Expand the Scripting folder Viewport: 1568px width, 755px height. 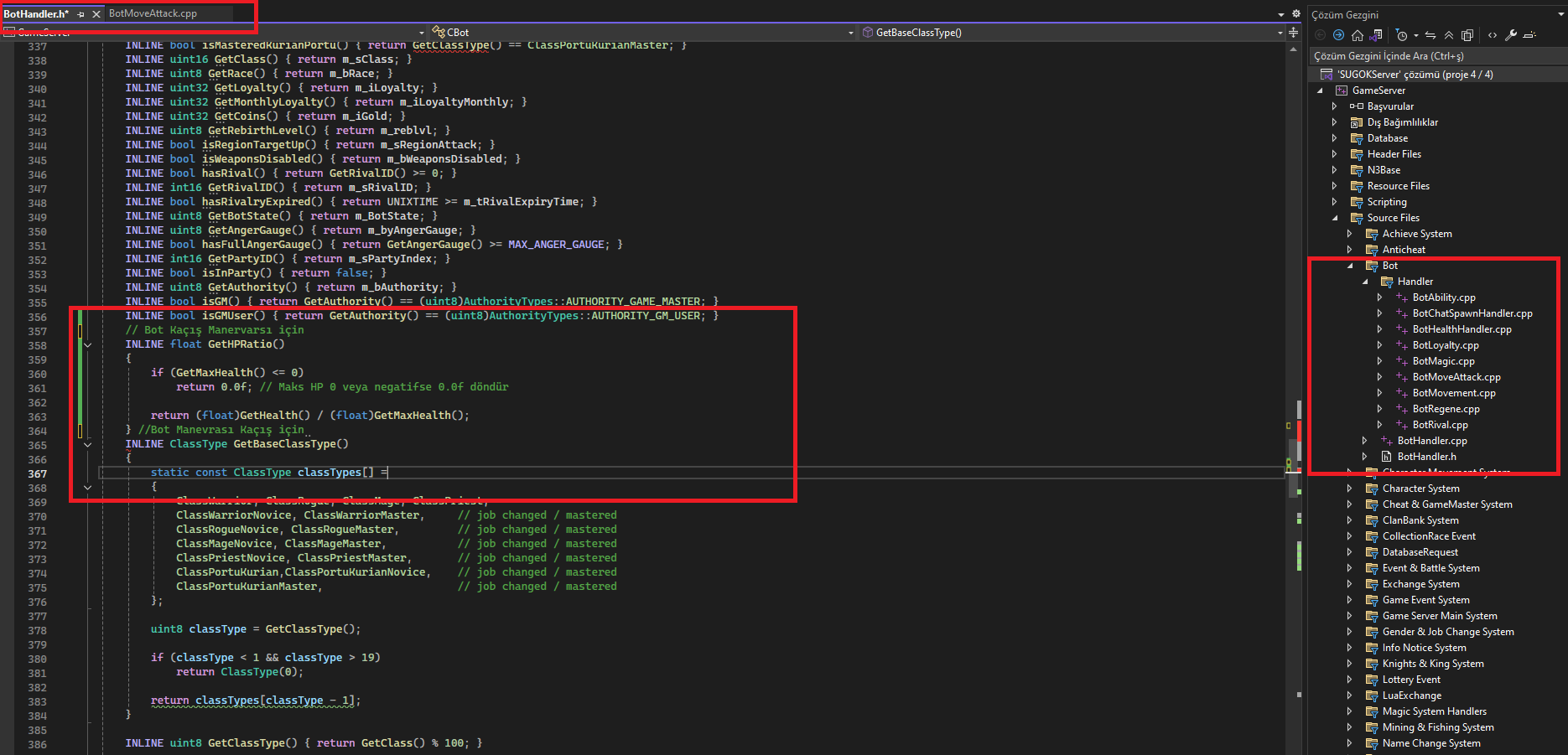click(x=1335, y=202)
